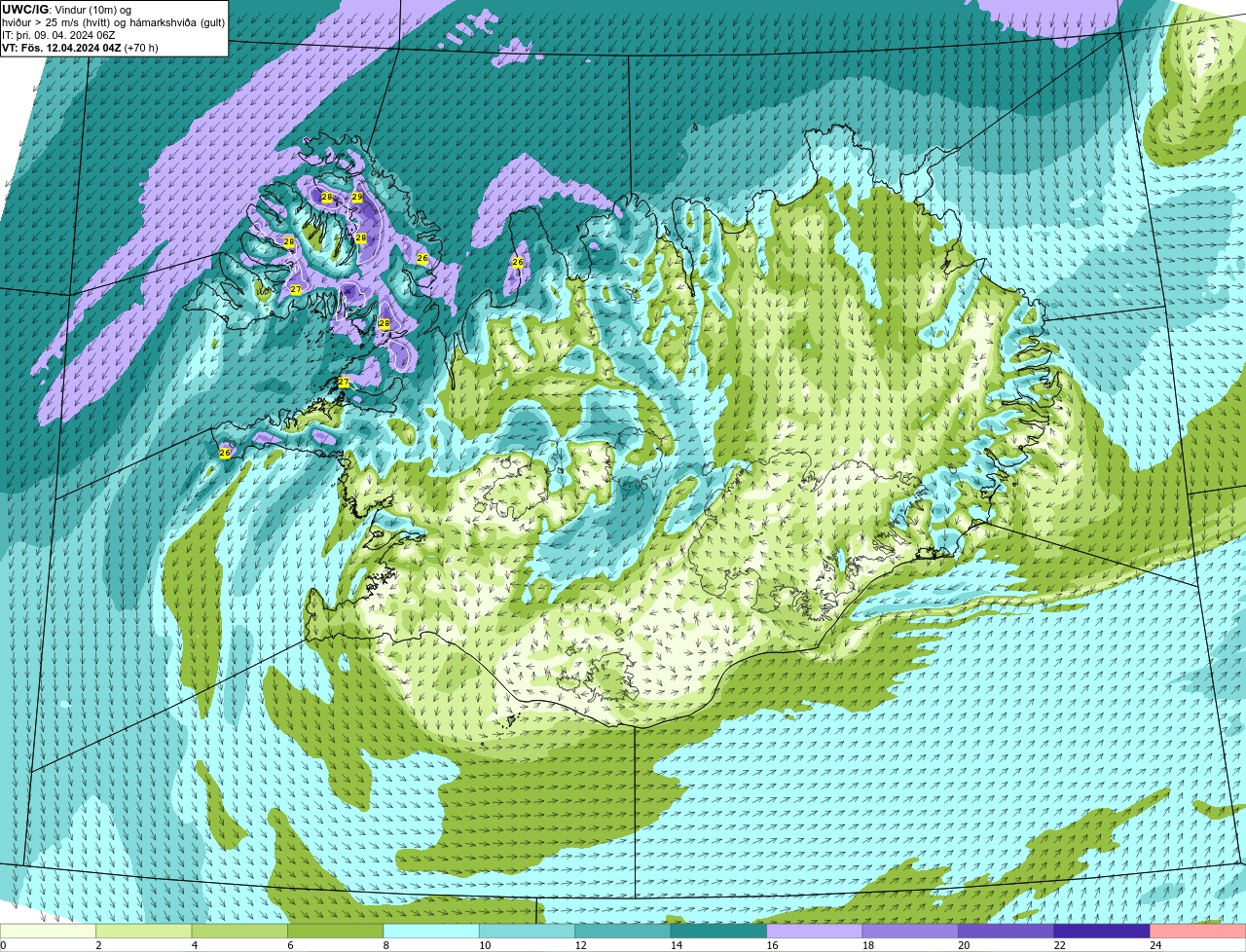Viewport: 1246px width, 952px height.
Task: Click the yellow "29" maximum gust label
Action: click(357, 197)
